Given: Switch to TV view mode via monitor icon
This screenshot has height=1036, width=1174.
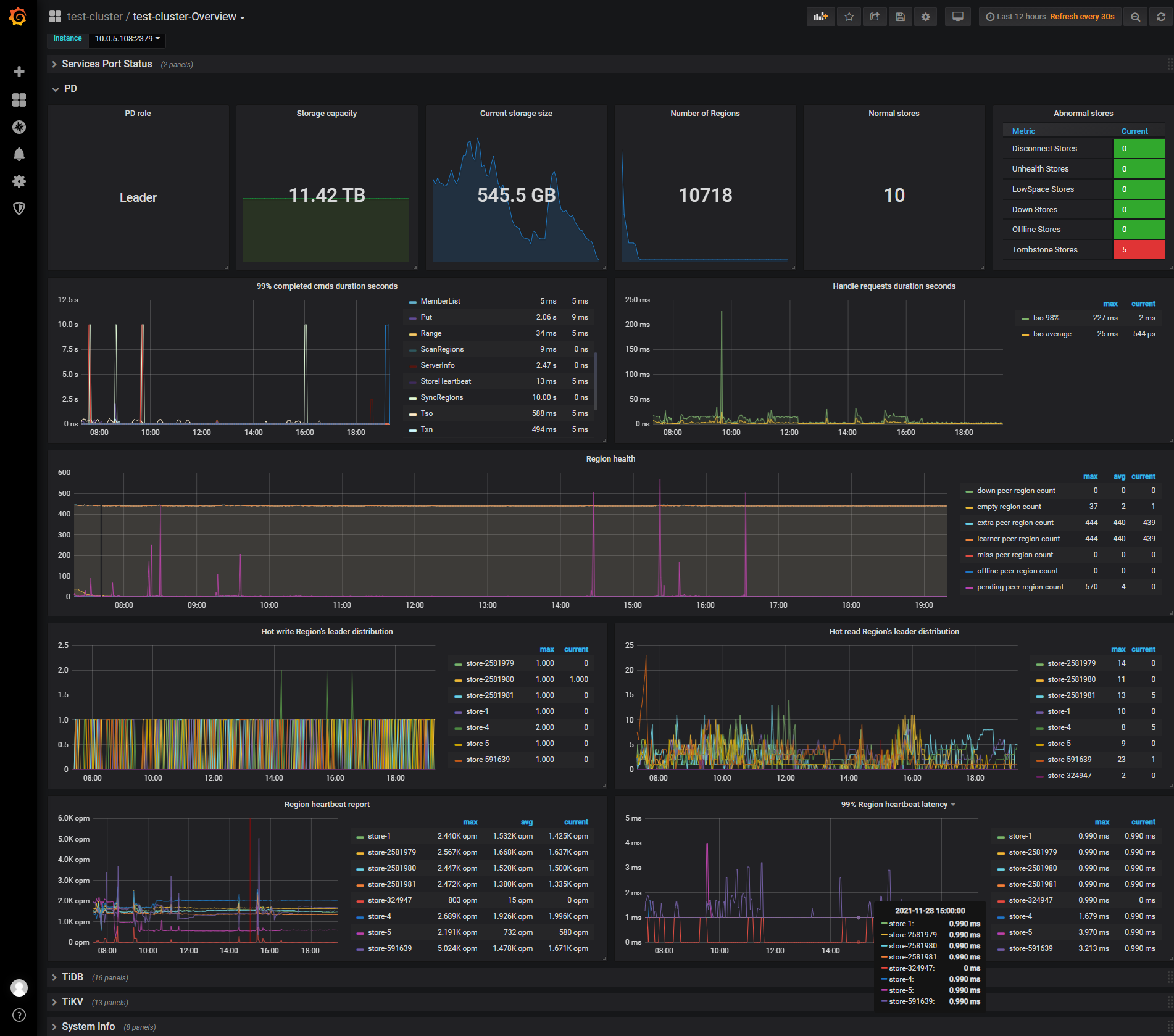Looking at the screenshot, I should click(958, 17).
